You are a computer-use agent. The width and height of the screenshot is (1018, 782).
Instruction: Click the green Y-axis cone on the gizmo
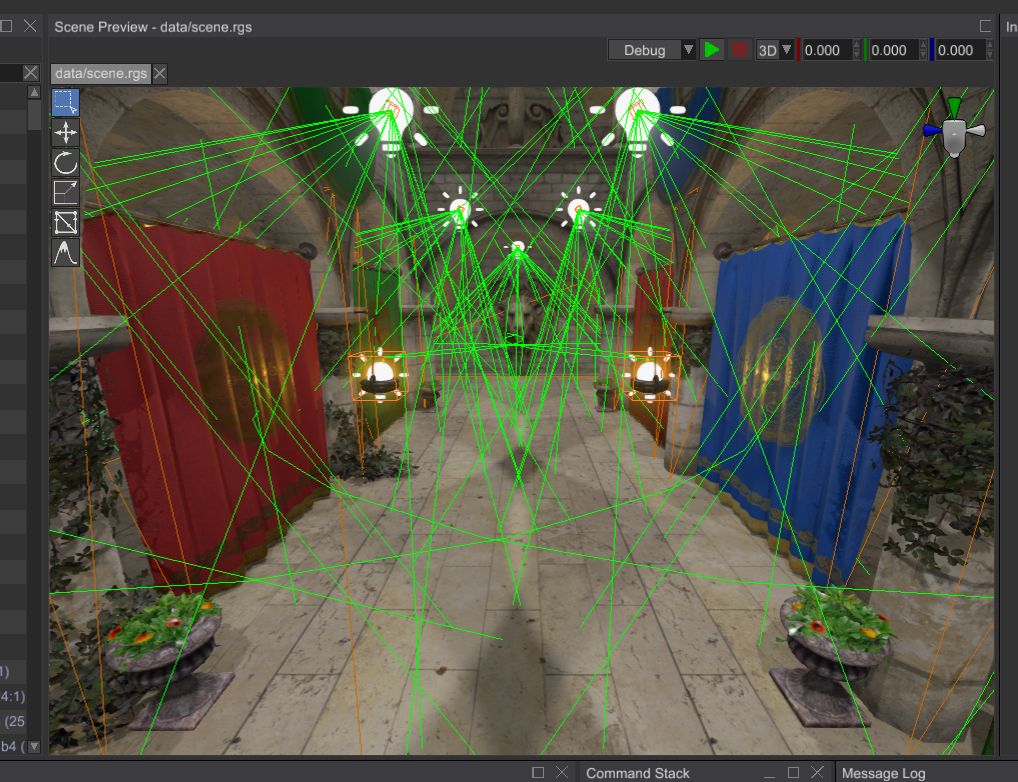tap(954, 106)
